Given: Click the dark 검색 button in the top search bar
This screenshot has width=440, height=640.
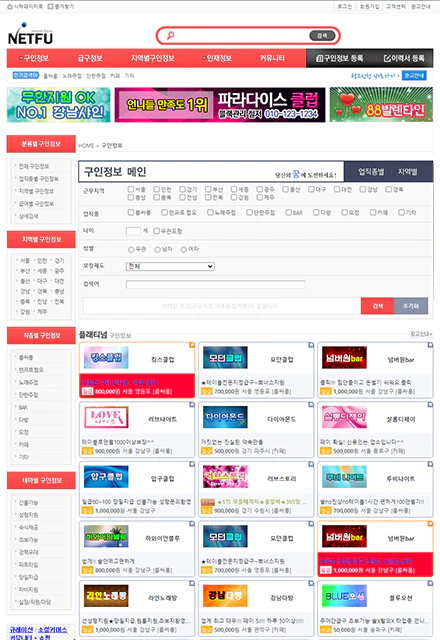Looking at the screenshot, I should tap(322, 36).
